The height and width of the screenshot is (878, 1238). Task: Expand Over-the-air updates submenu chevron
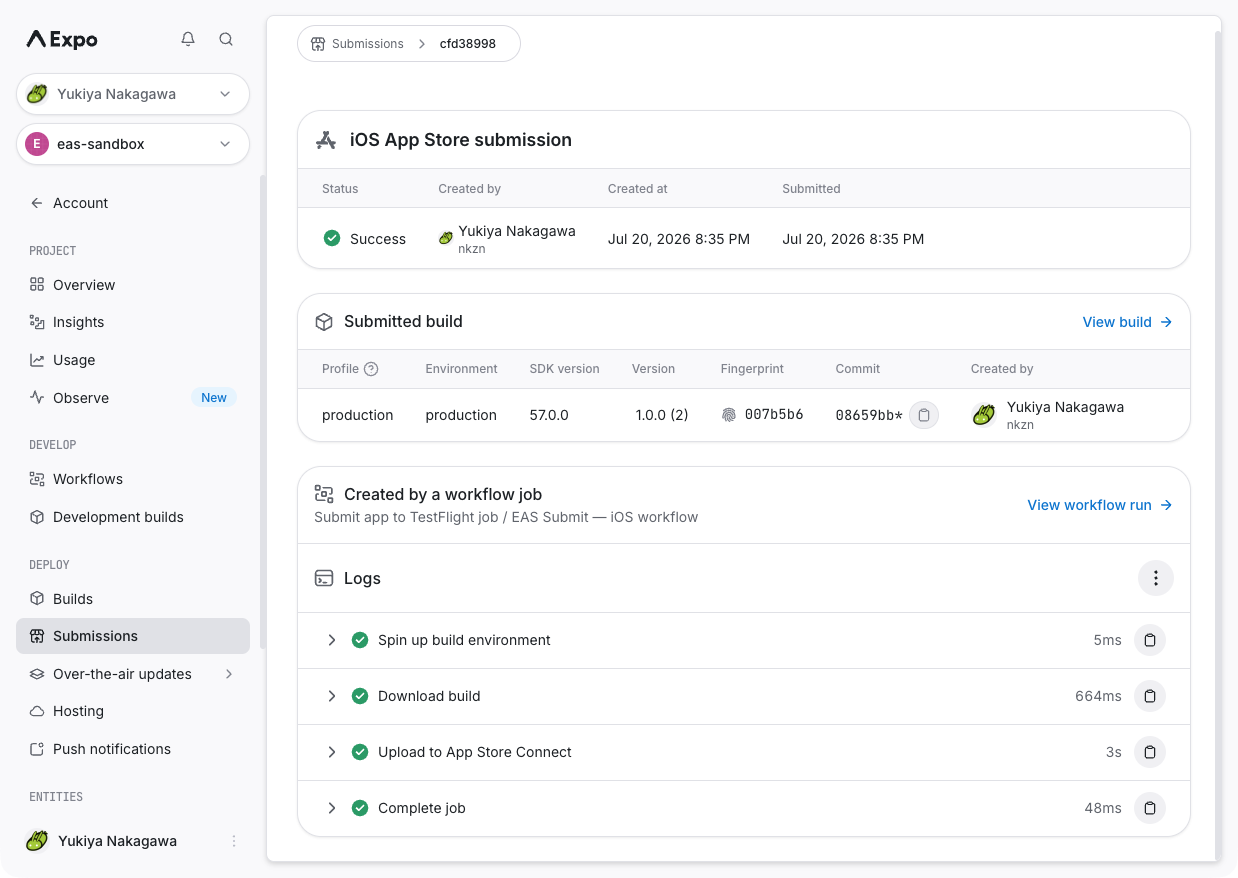point(229,674)
